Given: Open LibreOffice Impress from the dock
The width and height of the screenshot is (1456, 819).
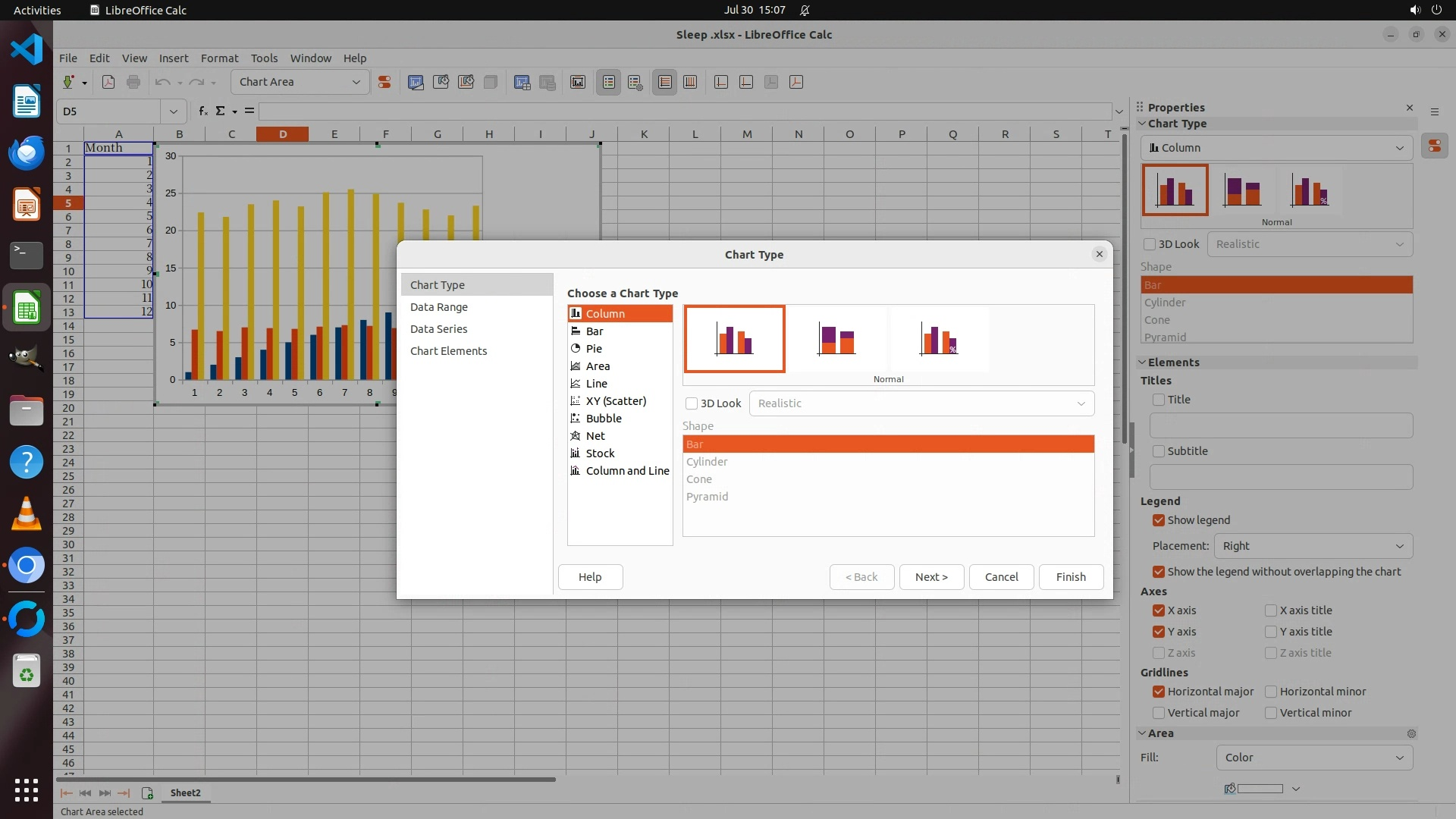Looking at the screenshot, I should (27, 205).
